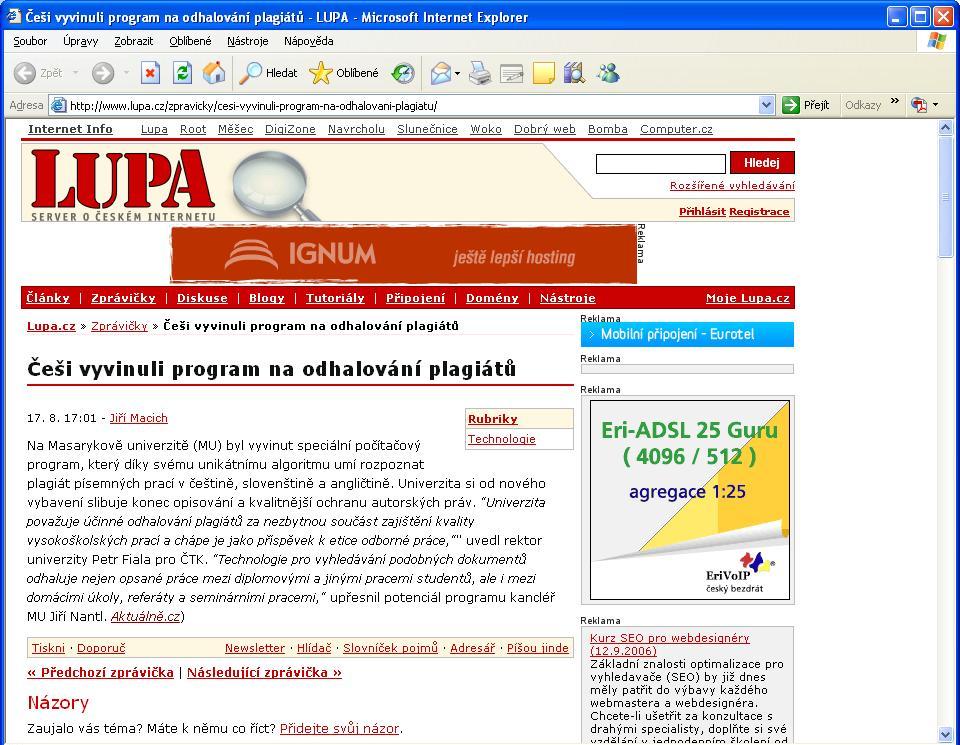This screenshot has width=960, height=745.
Task: Click the vertical scrollbar up arrow
Action: click(945, 127)
